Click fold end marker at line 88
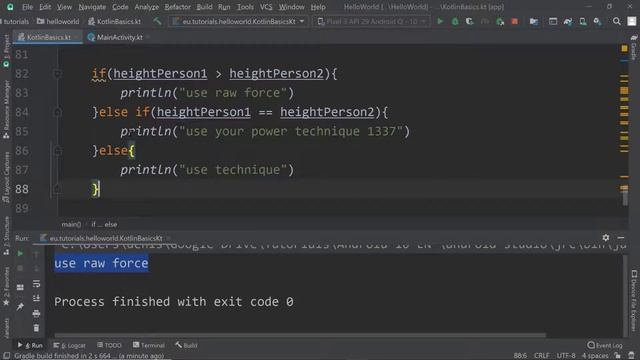640x360 pixels. (x=58, y=189)
